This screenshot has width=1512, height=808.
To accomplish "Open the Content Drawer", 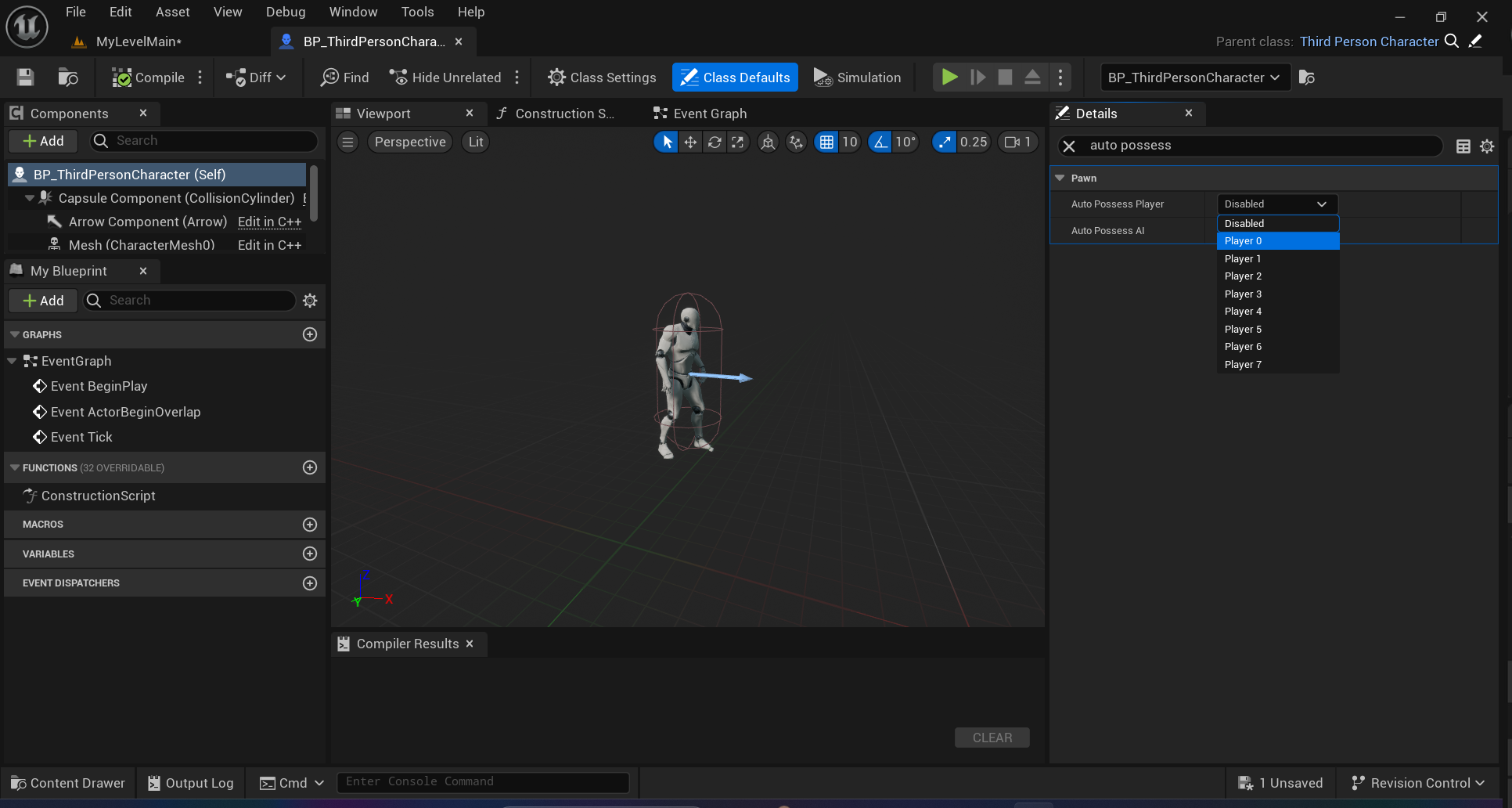I will click(67, 783).
